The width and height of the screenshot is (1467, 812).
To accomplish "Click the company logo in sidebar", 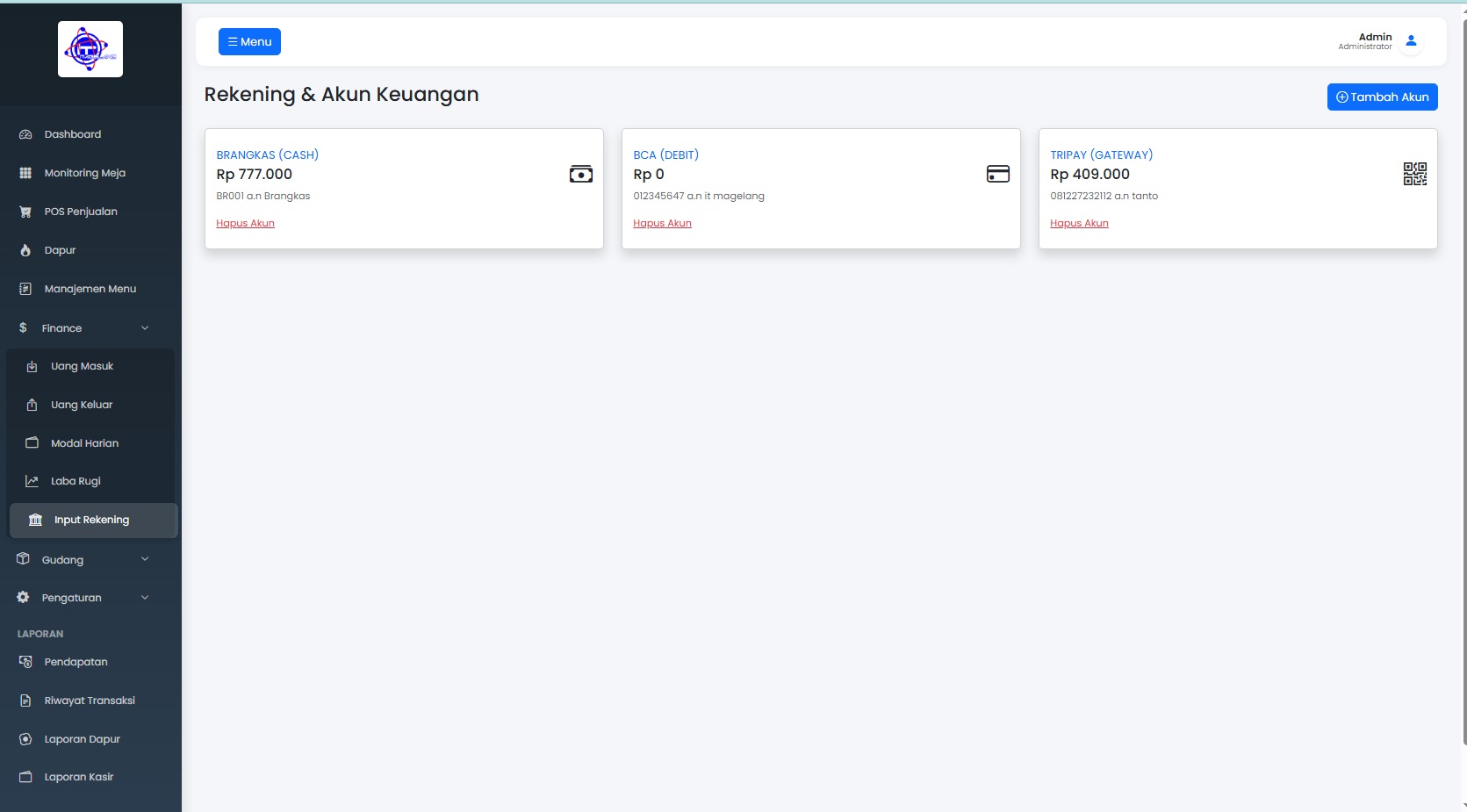I will tap(90, 49).
